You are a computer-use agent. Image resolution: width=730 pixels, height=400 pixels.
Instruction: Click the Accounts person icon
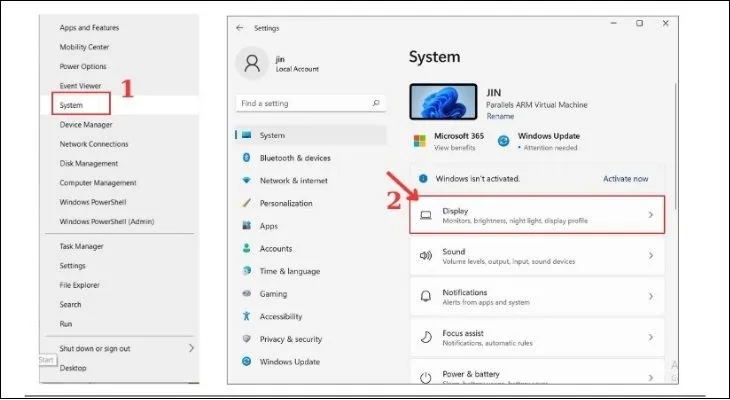coord(247,248)
